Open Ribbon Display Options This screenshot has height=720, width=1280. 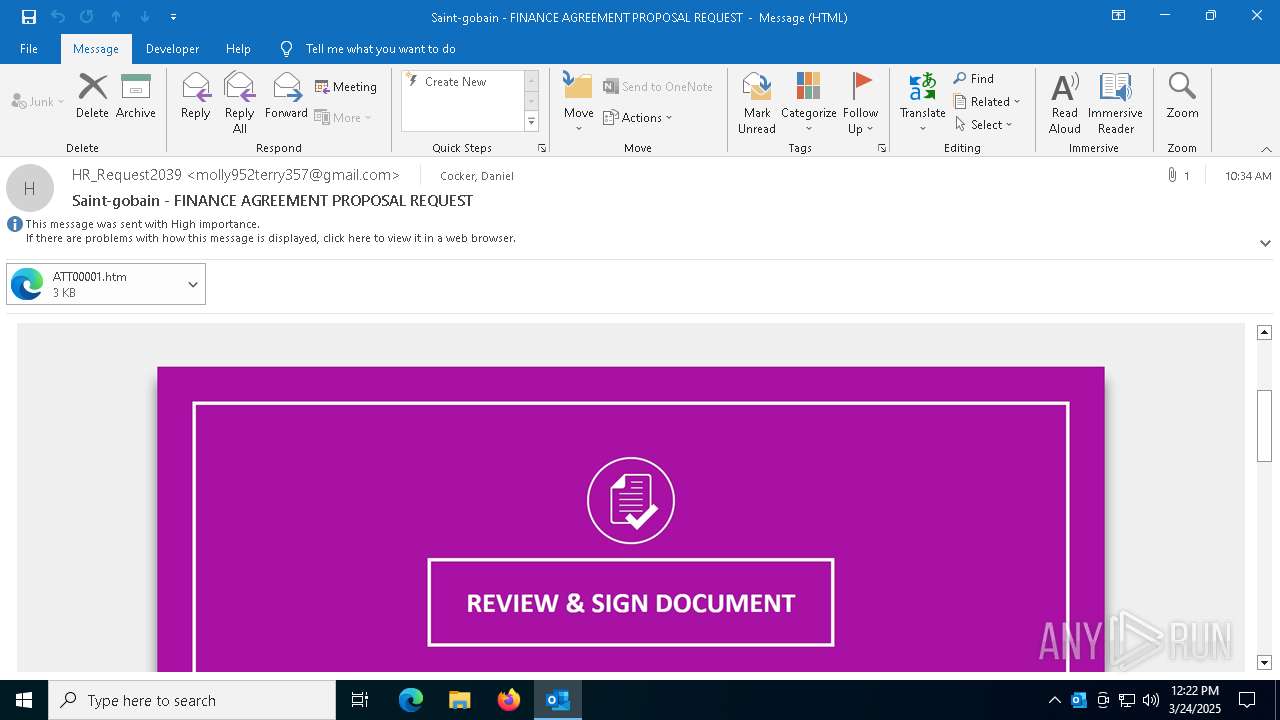[x=1119, y=16]
